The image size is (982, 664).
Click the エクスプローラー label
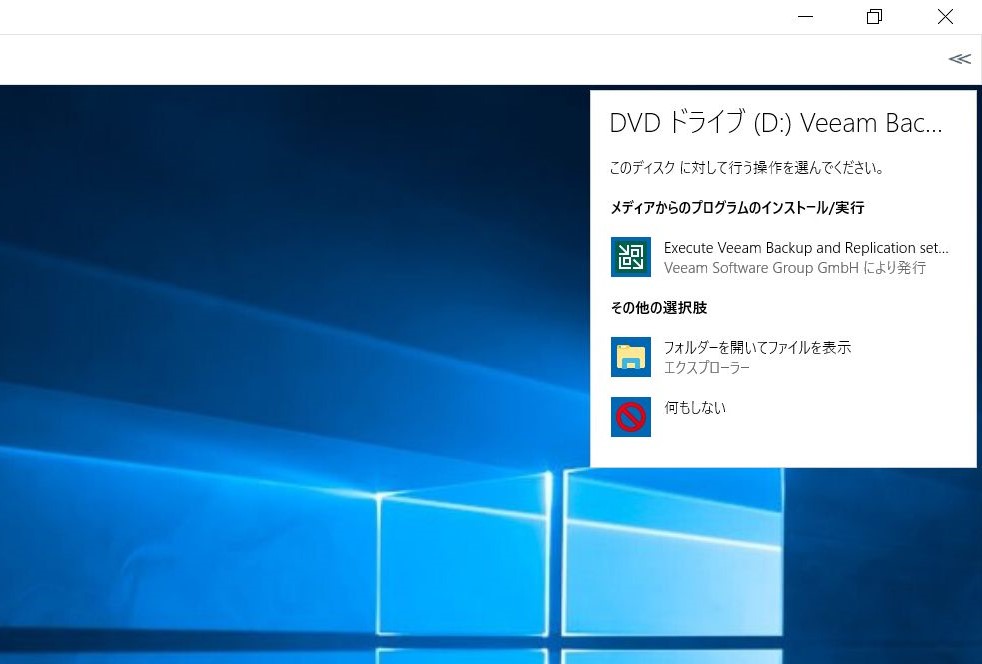pos(706,368)
